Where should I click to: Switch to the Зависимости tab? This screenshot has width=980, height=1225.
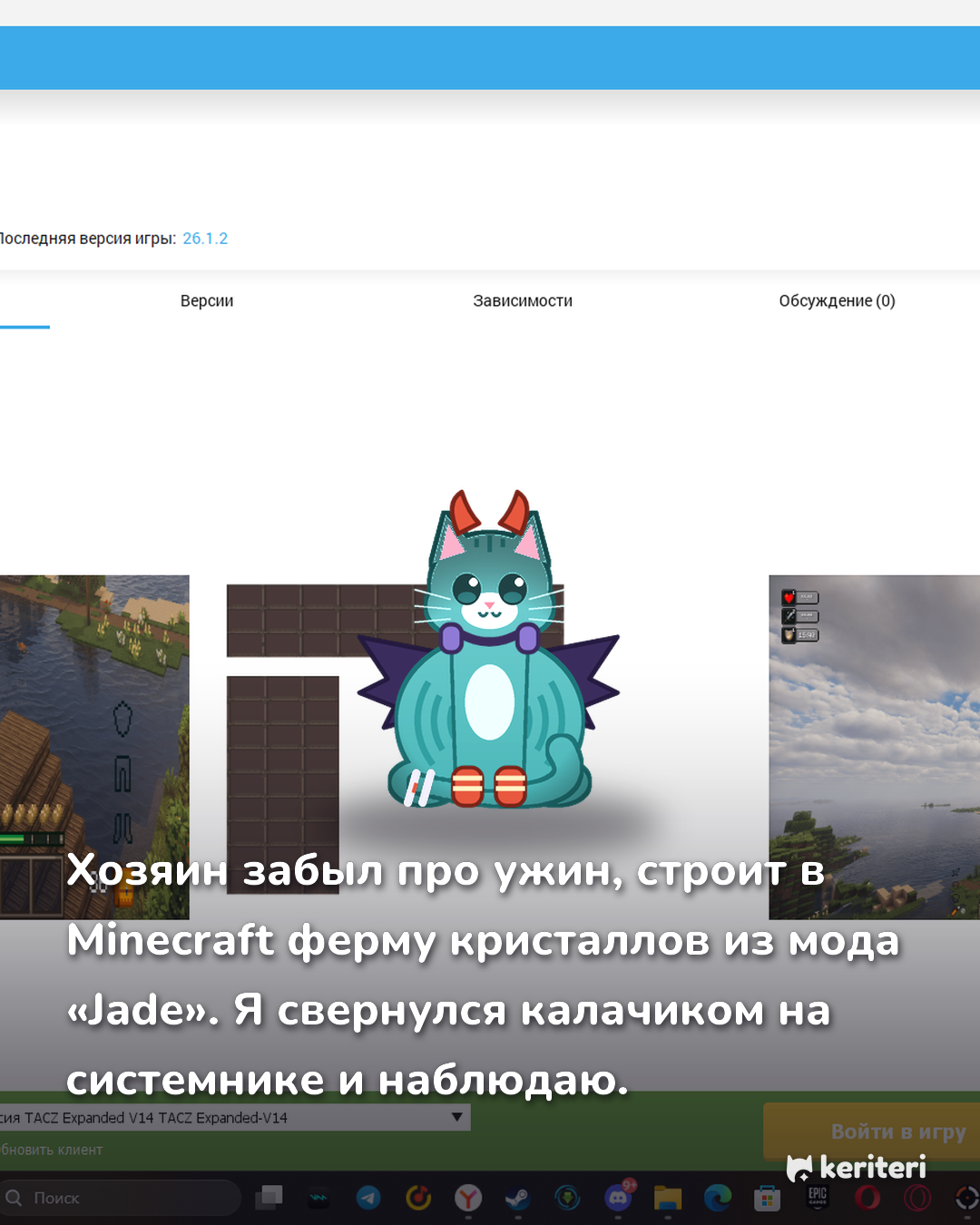point(523,300)
